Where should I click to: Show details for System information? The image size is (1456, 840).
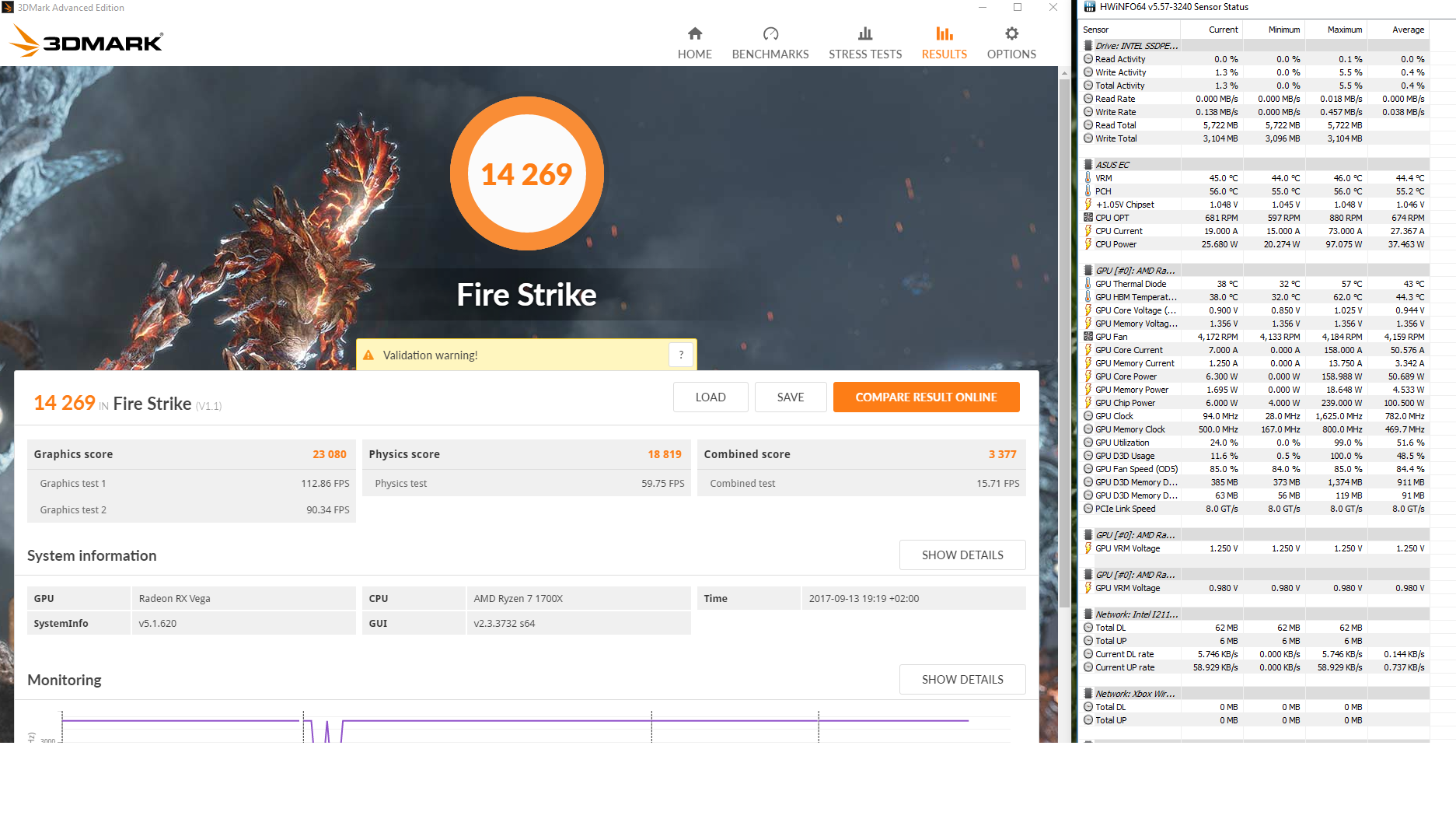pos(962,555)
